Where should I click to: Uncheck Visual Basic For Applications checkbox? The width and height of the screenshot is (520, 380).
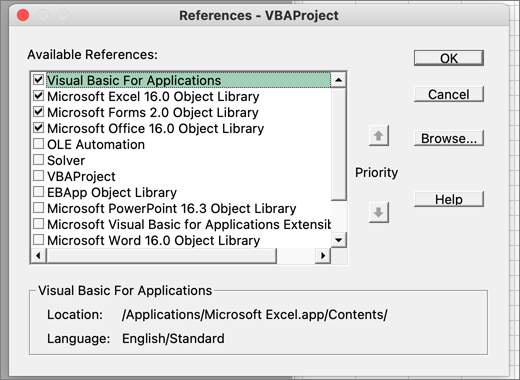pyautogui.click(x=39, y=80)
